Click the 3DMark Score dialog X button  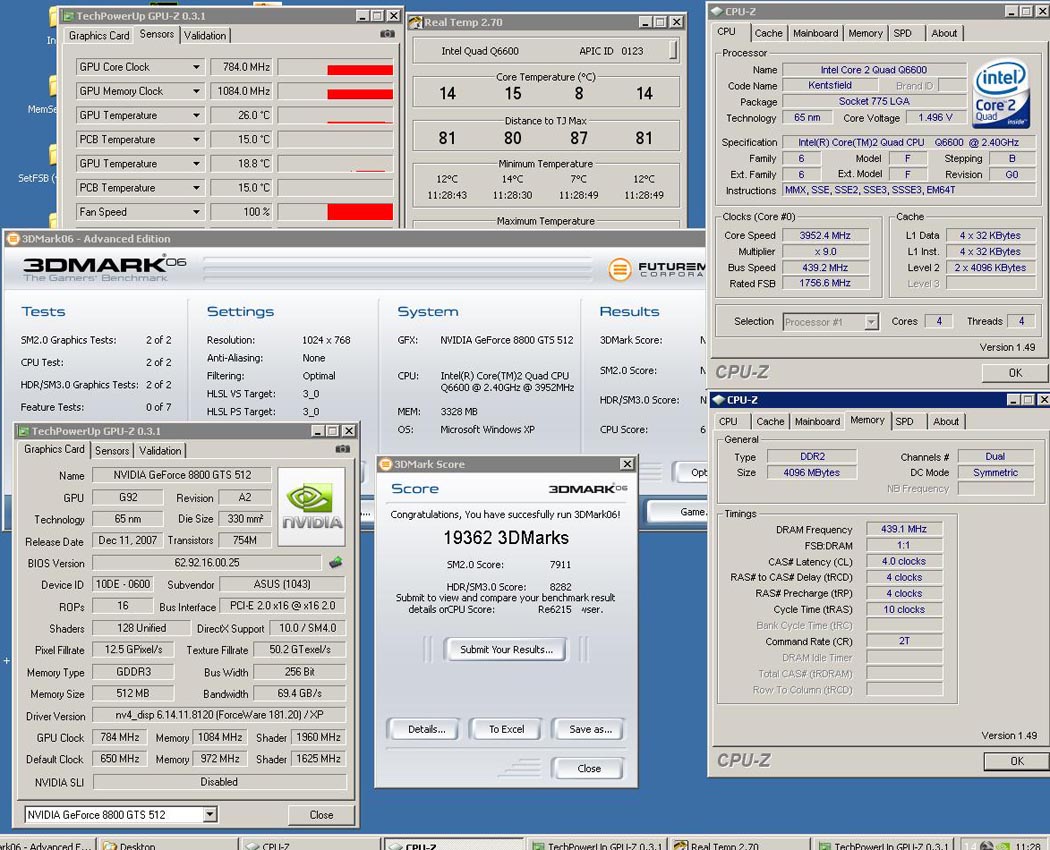tap(627, 464)
